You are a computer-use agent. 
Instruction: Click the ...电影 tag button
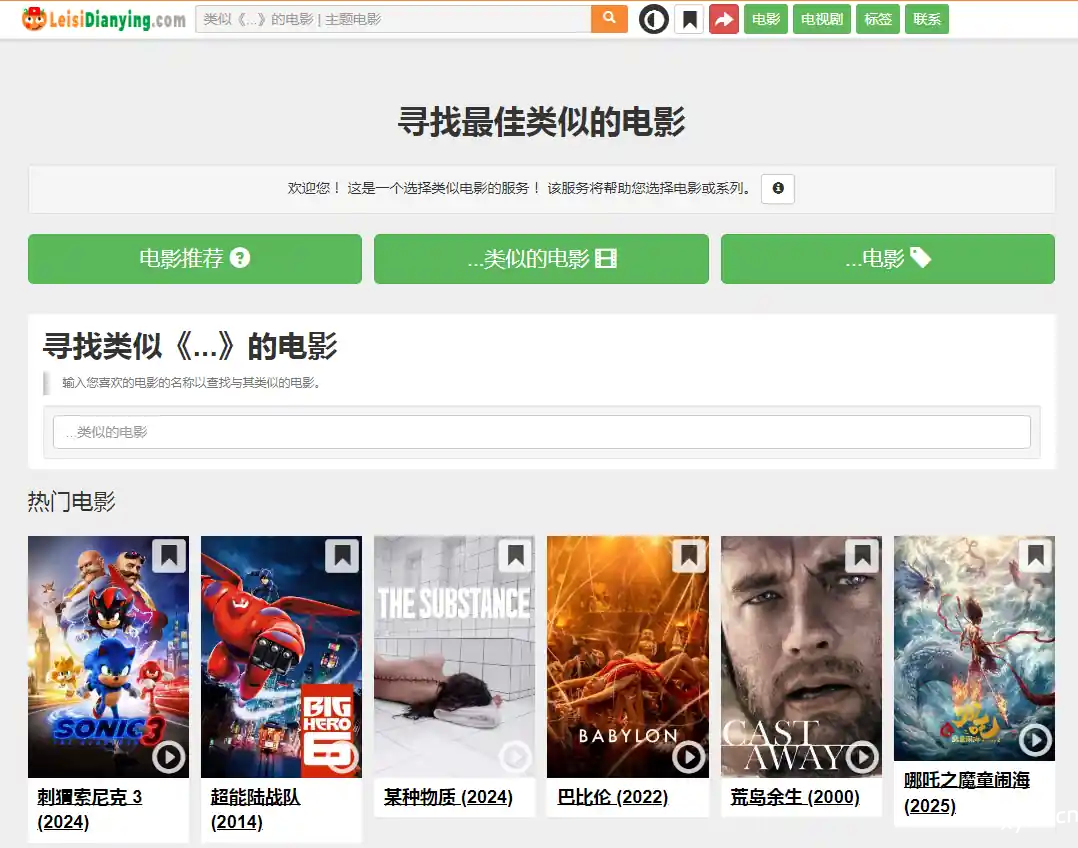[887, 259]
